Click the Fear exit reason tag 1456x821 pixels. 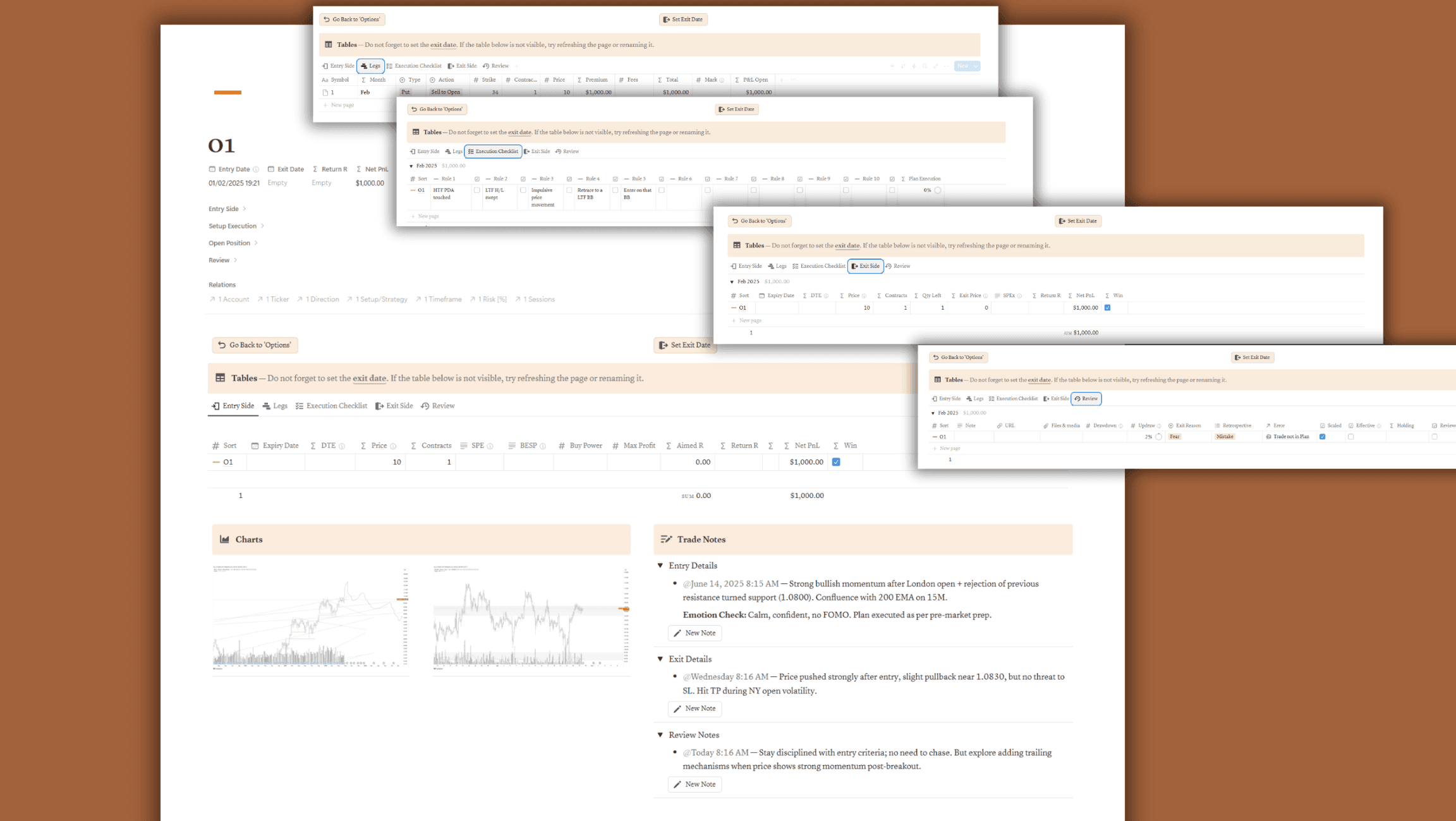click(x=1175, y=437)
